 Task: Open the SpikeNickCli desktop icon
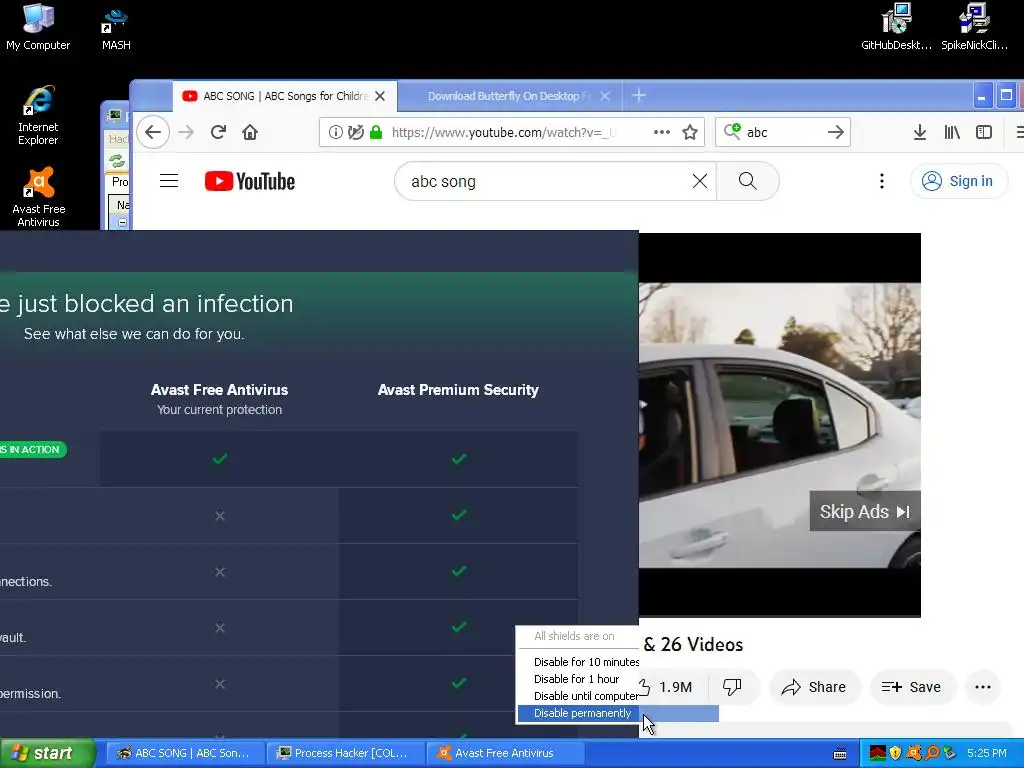point(974,26)
